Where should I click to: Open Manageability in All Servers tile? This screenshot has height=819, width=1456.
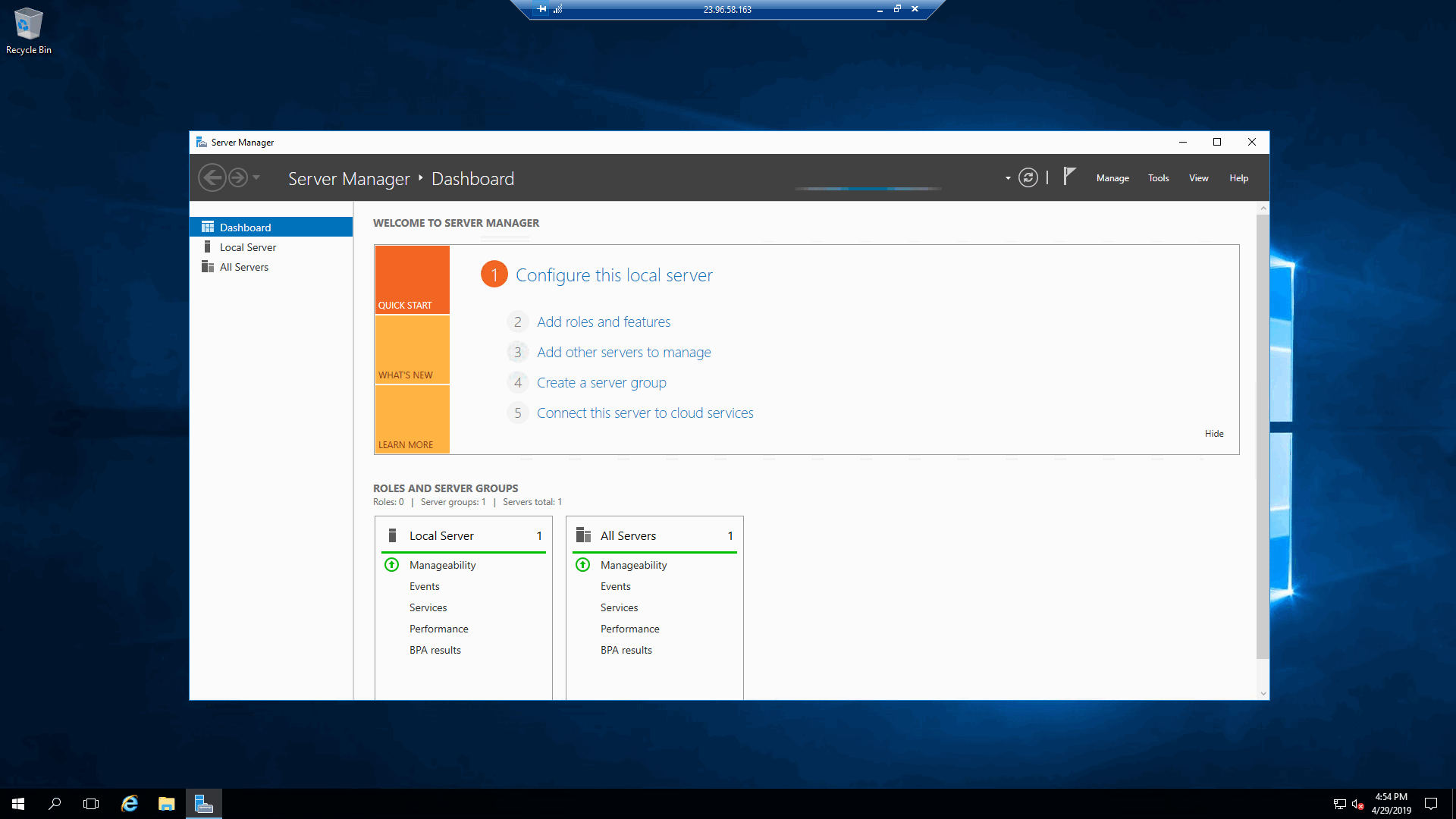634,565
